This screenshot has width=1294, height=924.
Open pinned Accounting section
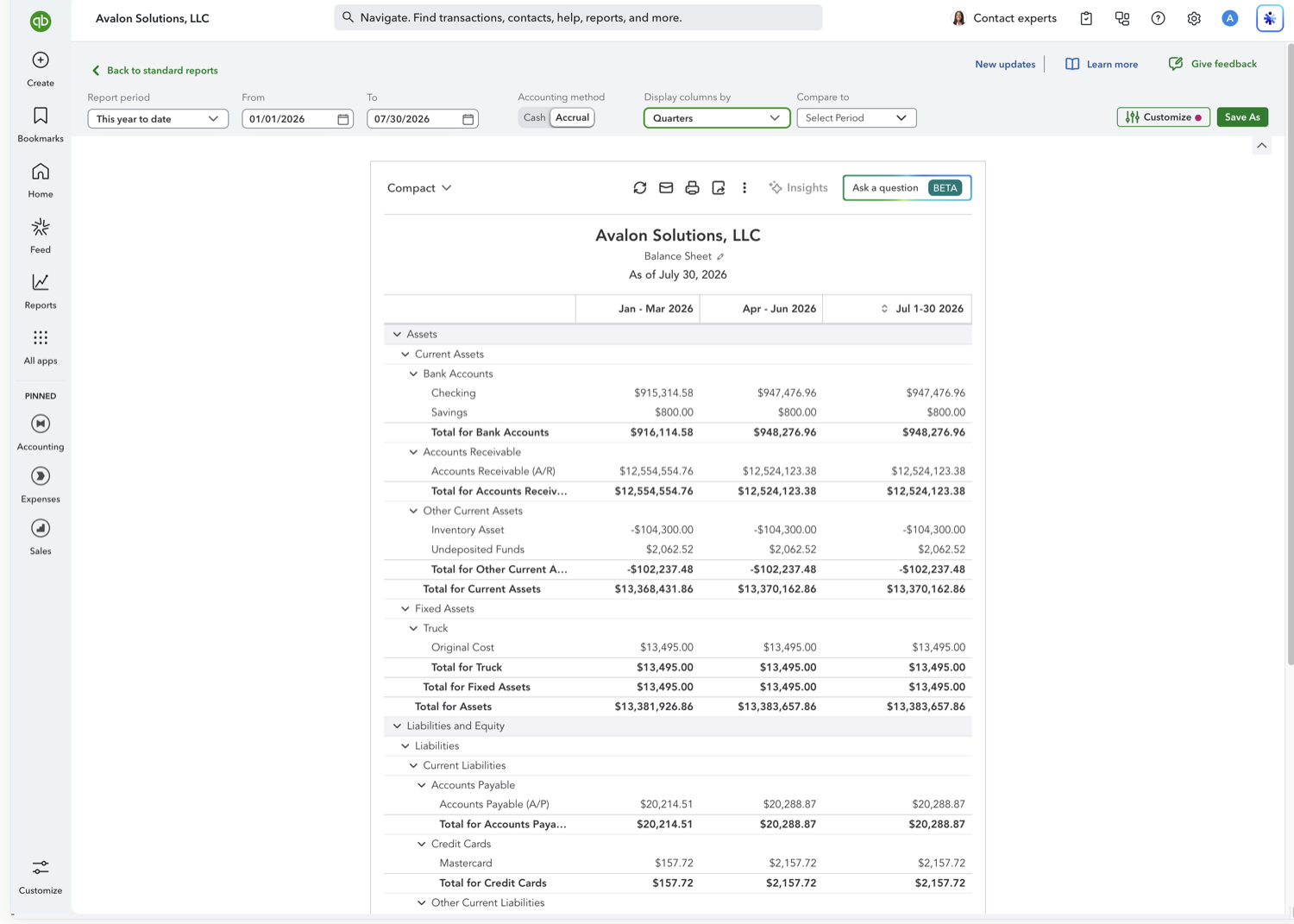41,432
